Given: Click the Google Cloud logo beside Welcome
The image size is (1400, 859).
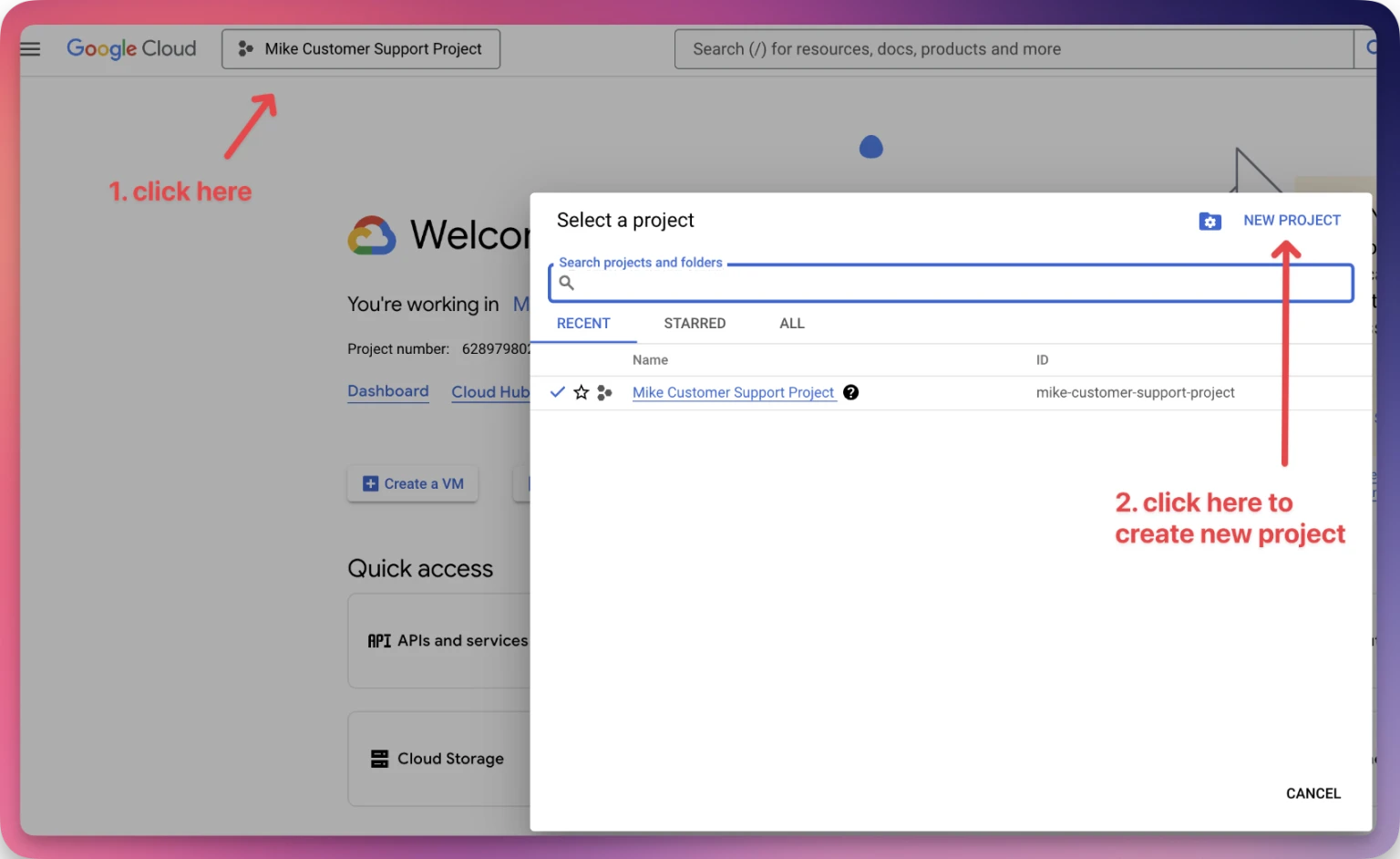Looking at the screenshot, I should tap(372, 235).
